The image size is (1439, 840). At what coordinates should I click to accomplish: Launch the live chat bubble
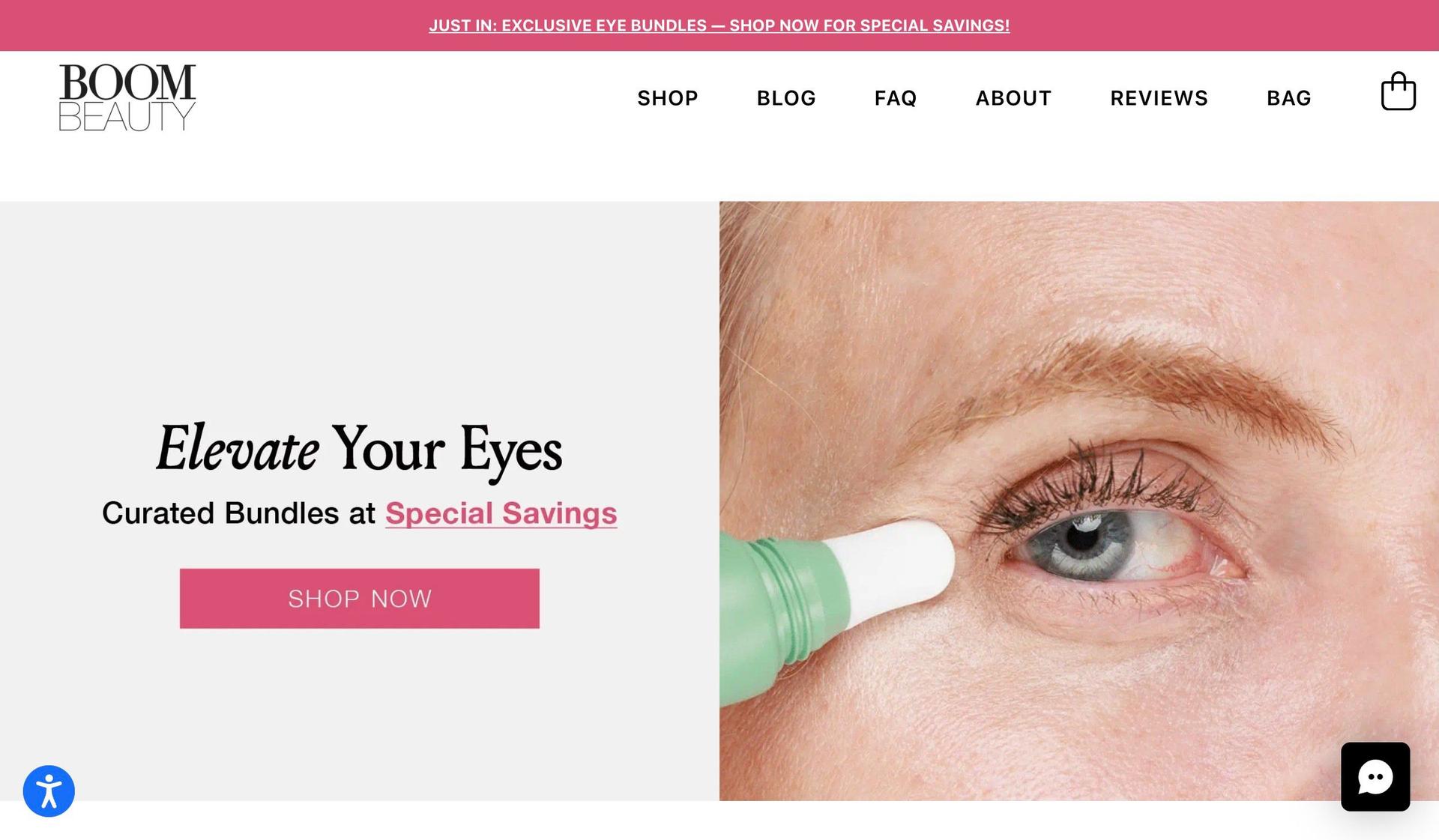[x=1375, y=776]
